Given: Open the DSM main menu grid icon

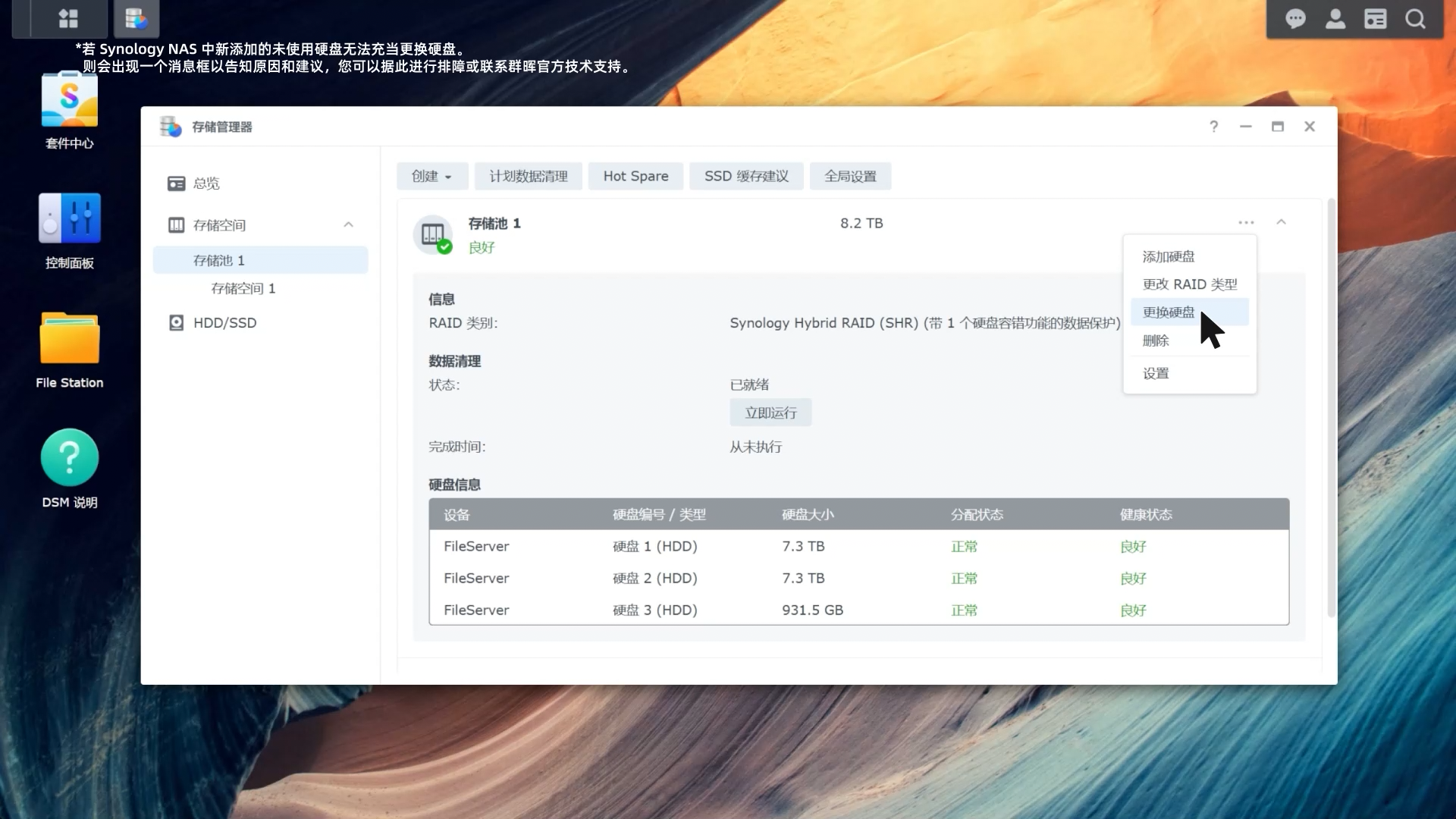Looking at the screenshot, I should tap(68, 19).
